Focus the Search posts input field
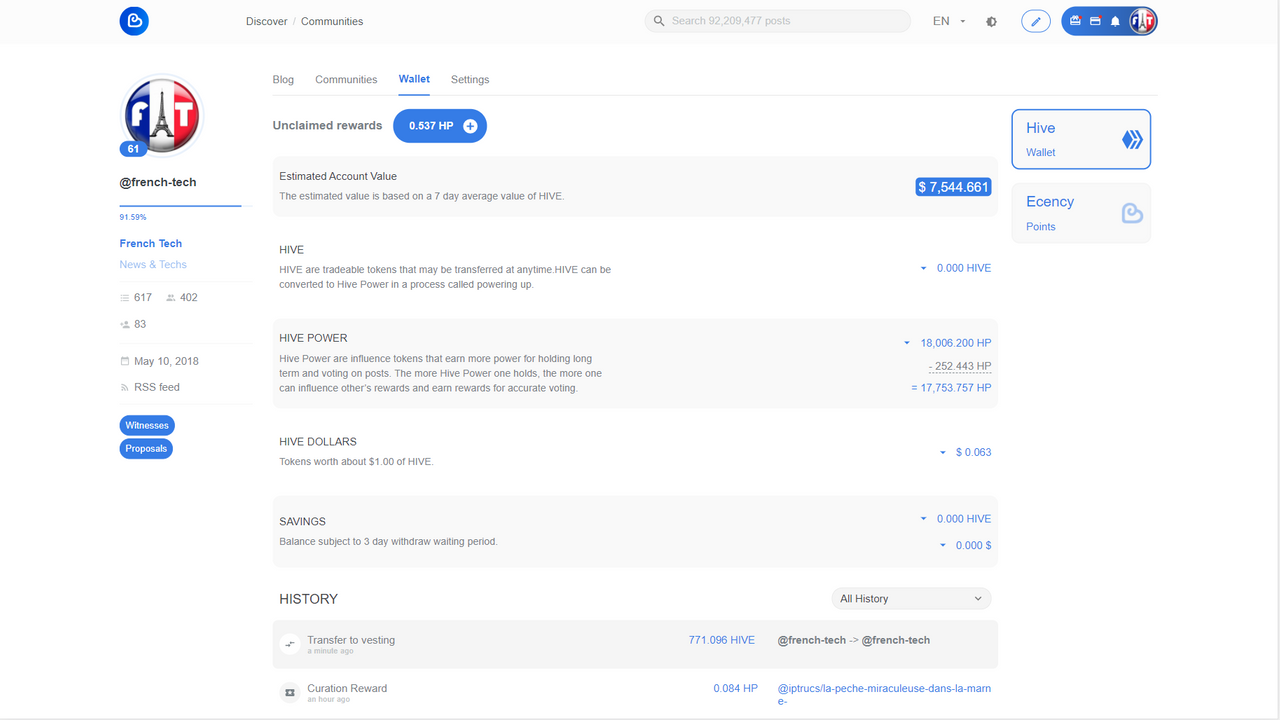Viewport: 1280px width, 720px height. click(x=778, y=21)
